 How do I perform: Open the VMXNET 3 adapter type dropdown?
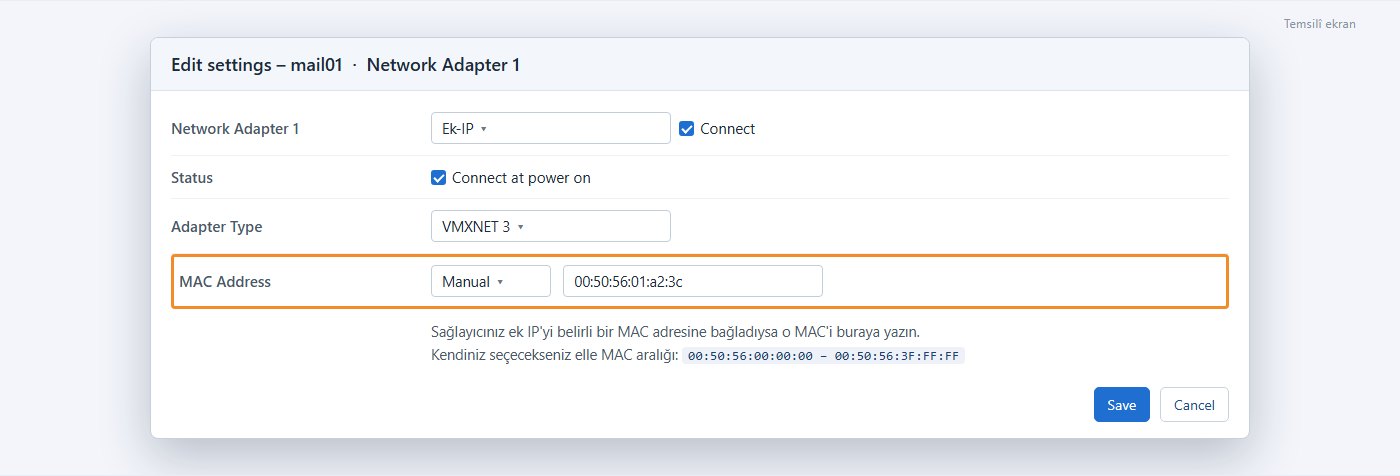pyautogui.click(x=550, y=226)
